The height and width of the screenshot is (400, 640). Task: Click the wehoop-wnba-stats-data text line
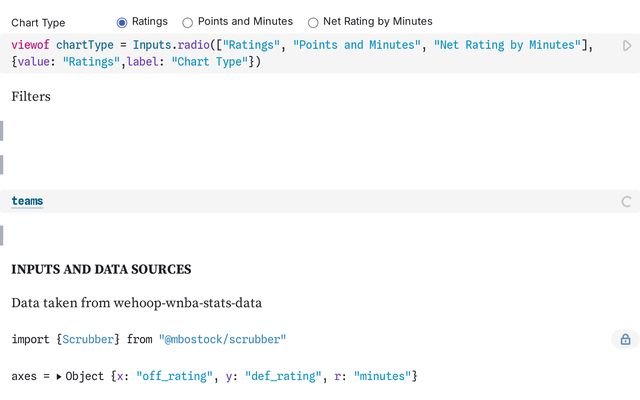[136, 303]
